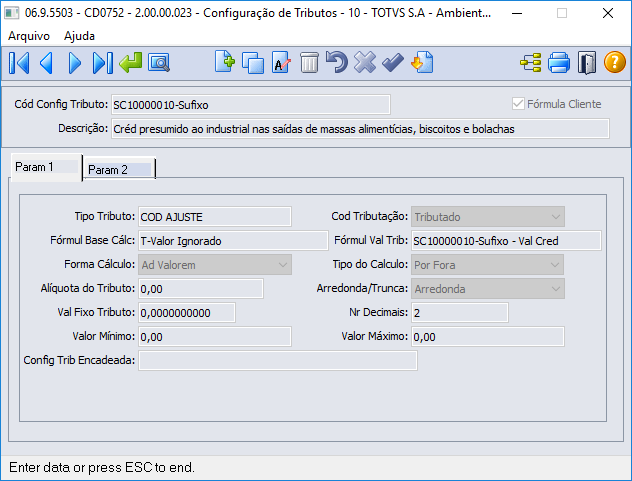This screenshot has height=481, width=632.
Task: Go to the next record
Action: 75,63
